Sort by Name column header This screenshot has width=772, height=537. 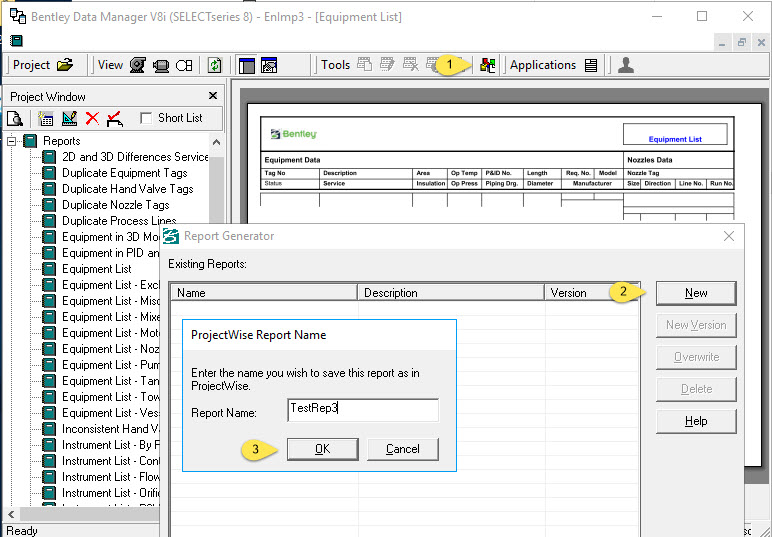tap(264, 293)
